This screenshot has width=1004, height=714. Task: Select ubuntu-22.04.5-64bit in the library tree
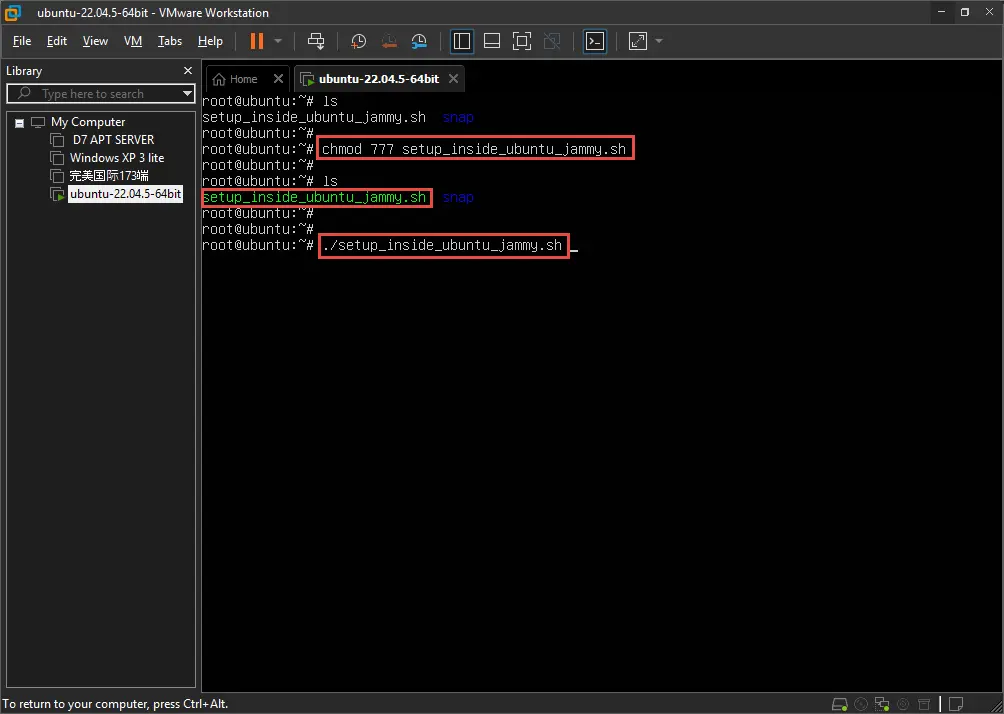point(126,193)
